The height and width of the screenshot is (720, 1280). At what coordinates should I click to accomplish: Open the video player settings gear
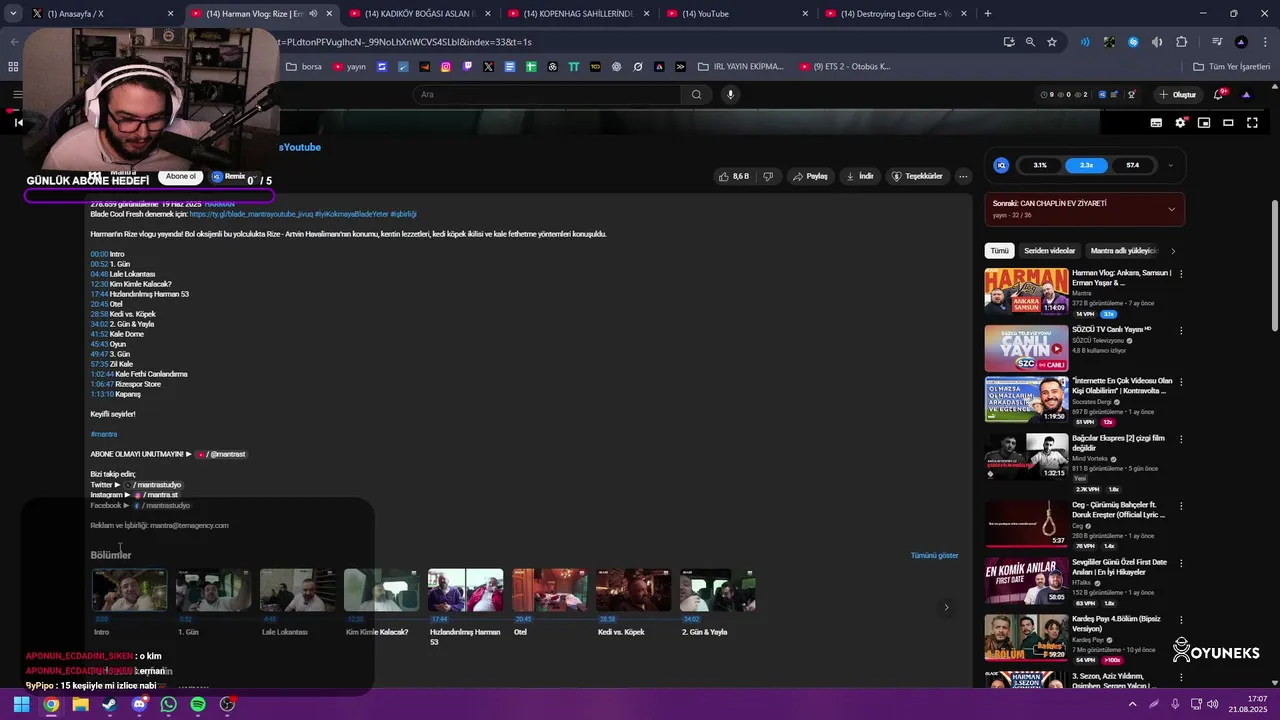[1180, 123]
